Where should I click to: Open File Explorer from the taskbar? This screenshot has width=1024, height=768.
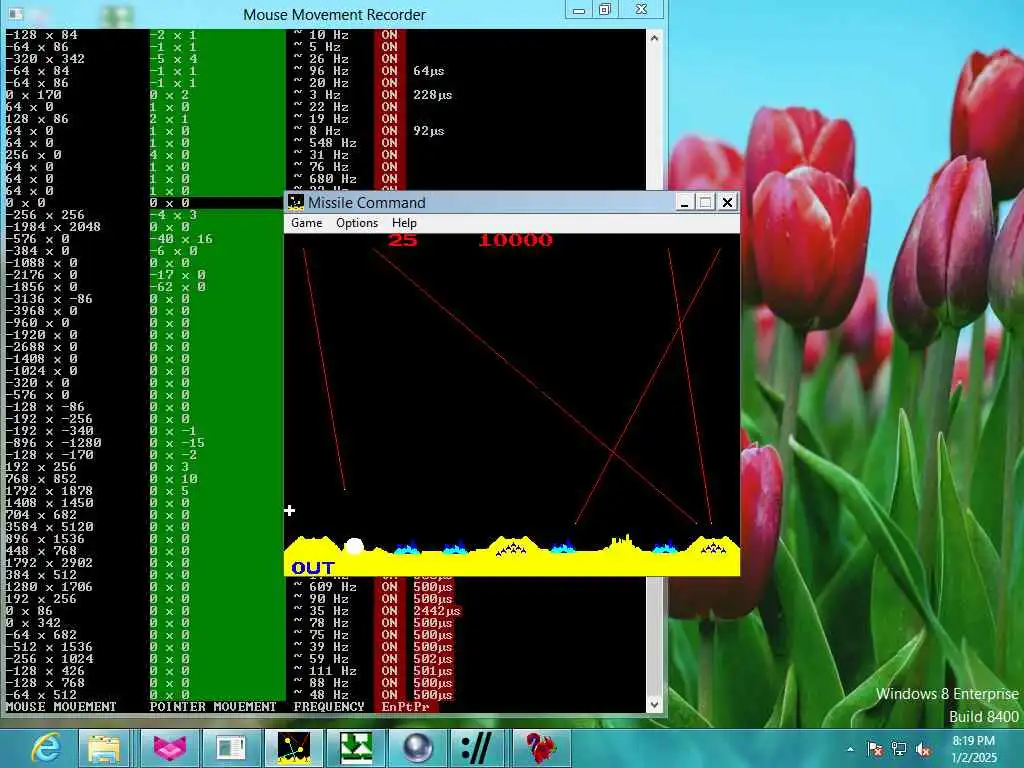pos(104,748)
